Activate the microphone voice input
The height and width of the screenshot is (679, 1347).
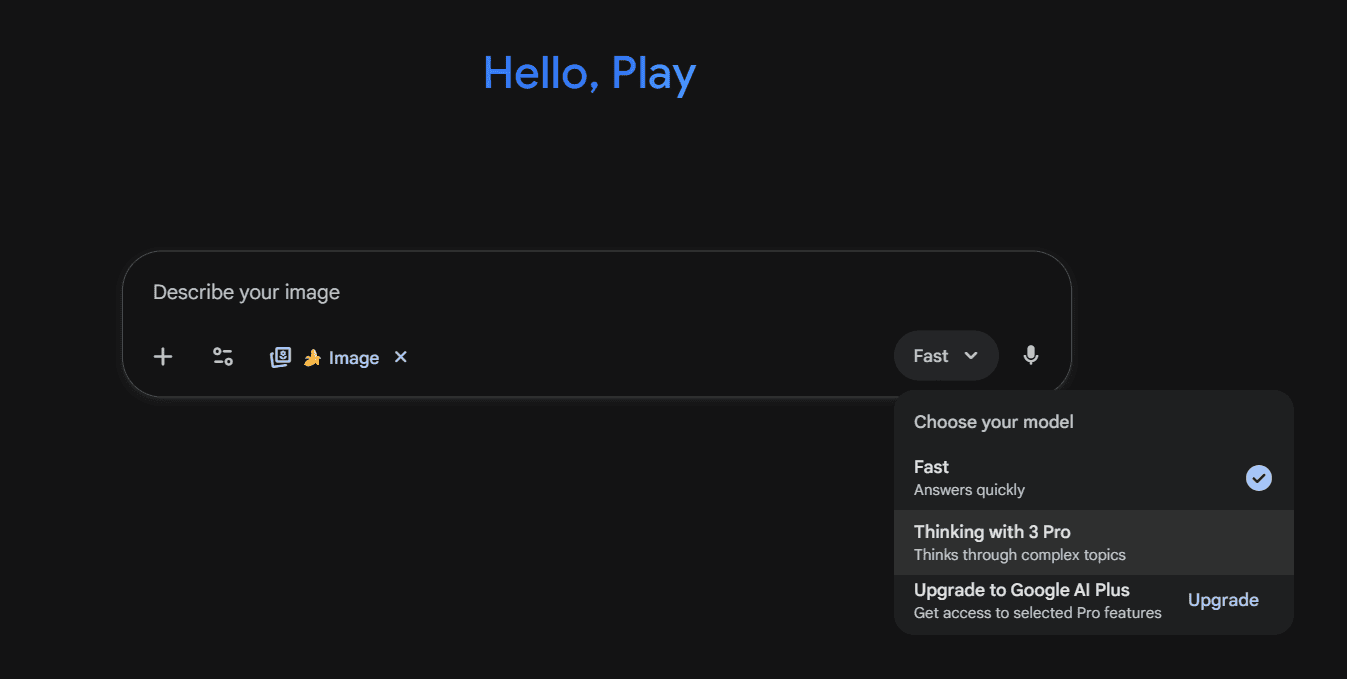click(1031, 355)
